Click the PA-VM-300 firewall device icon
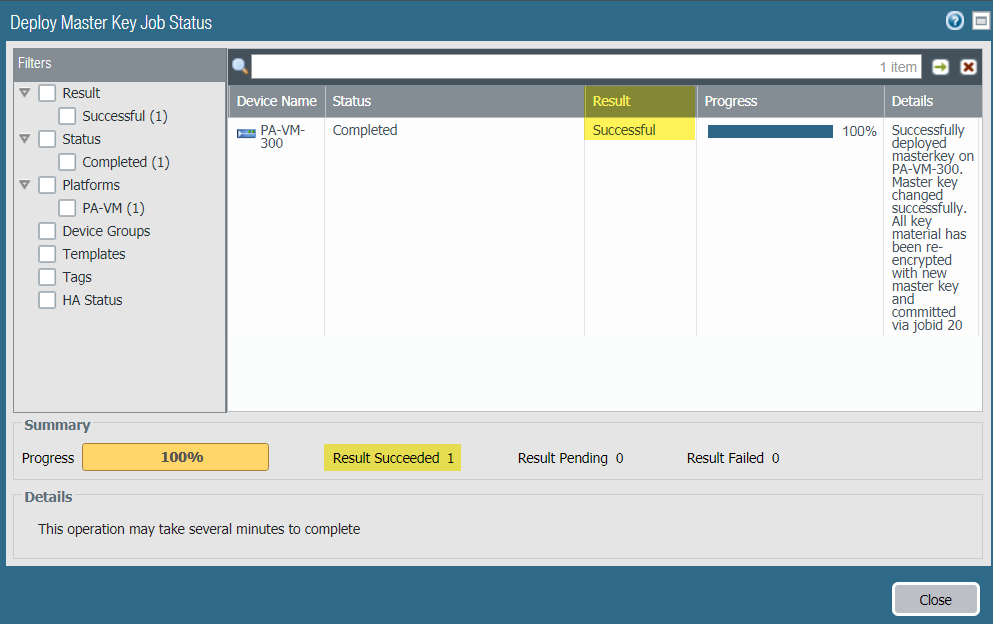This screenshot has width=993, height=624. pos(246,133)
